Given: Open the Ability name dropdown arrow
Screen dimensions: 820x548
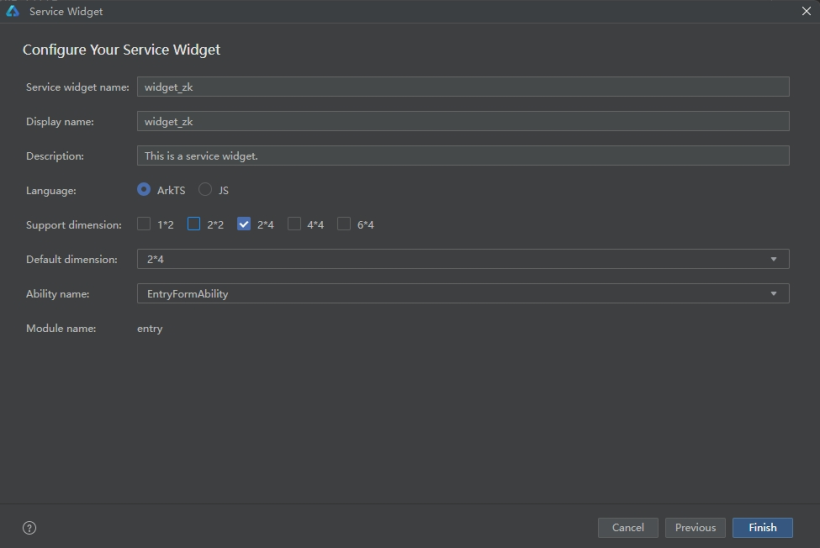Looking at the screenshot, I should click(773, 293).
